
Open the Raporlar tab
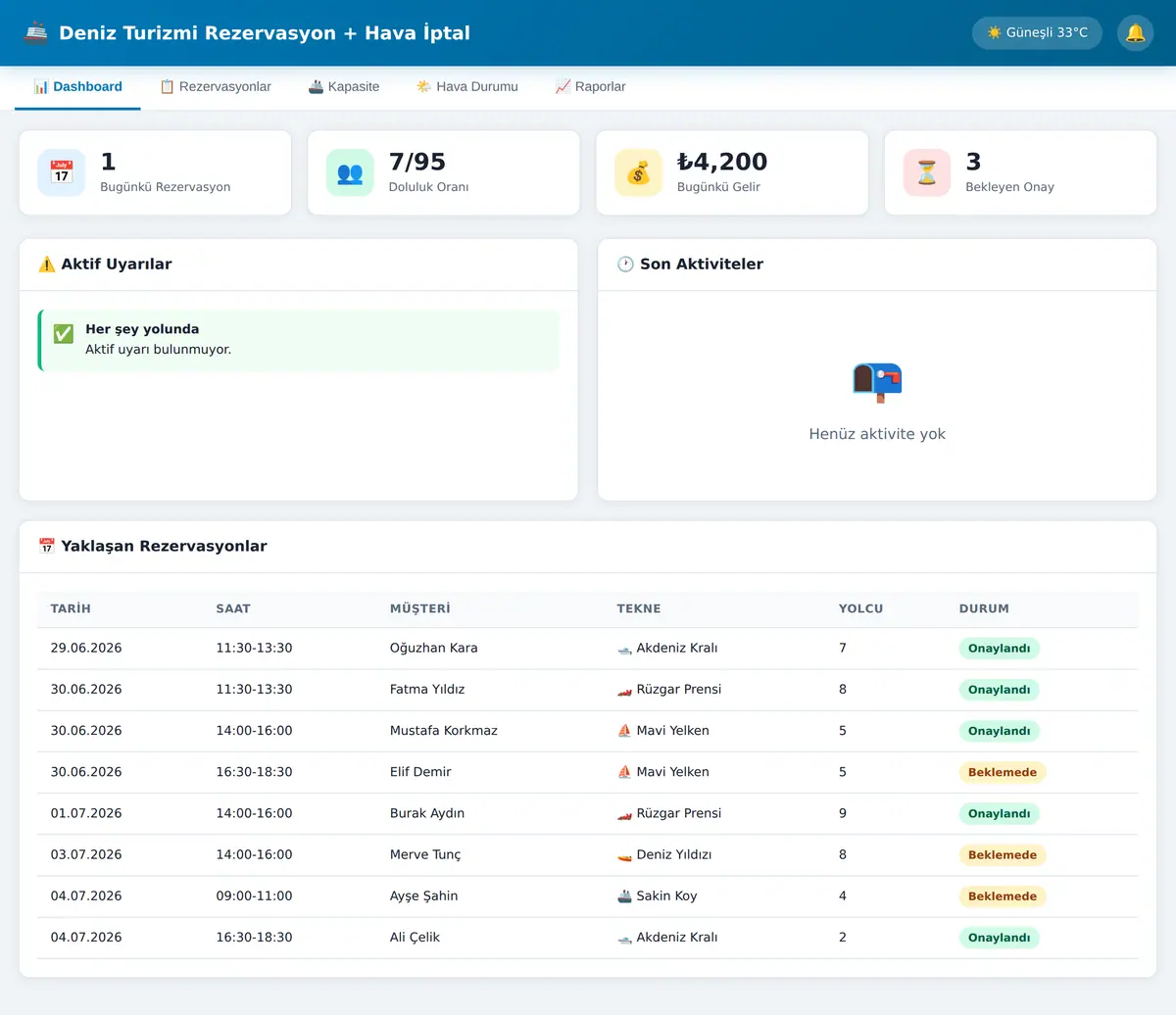click(x=591, y=87)
